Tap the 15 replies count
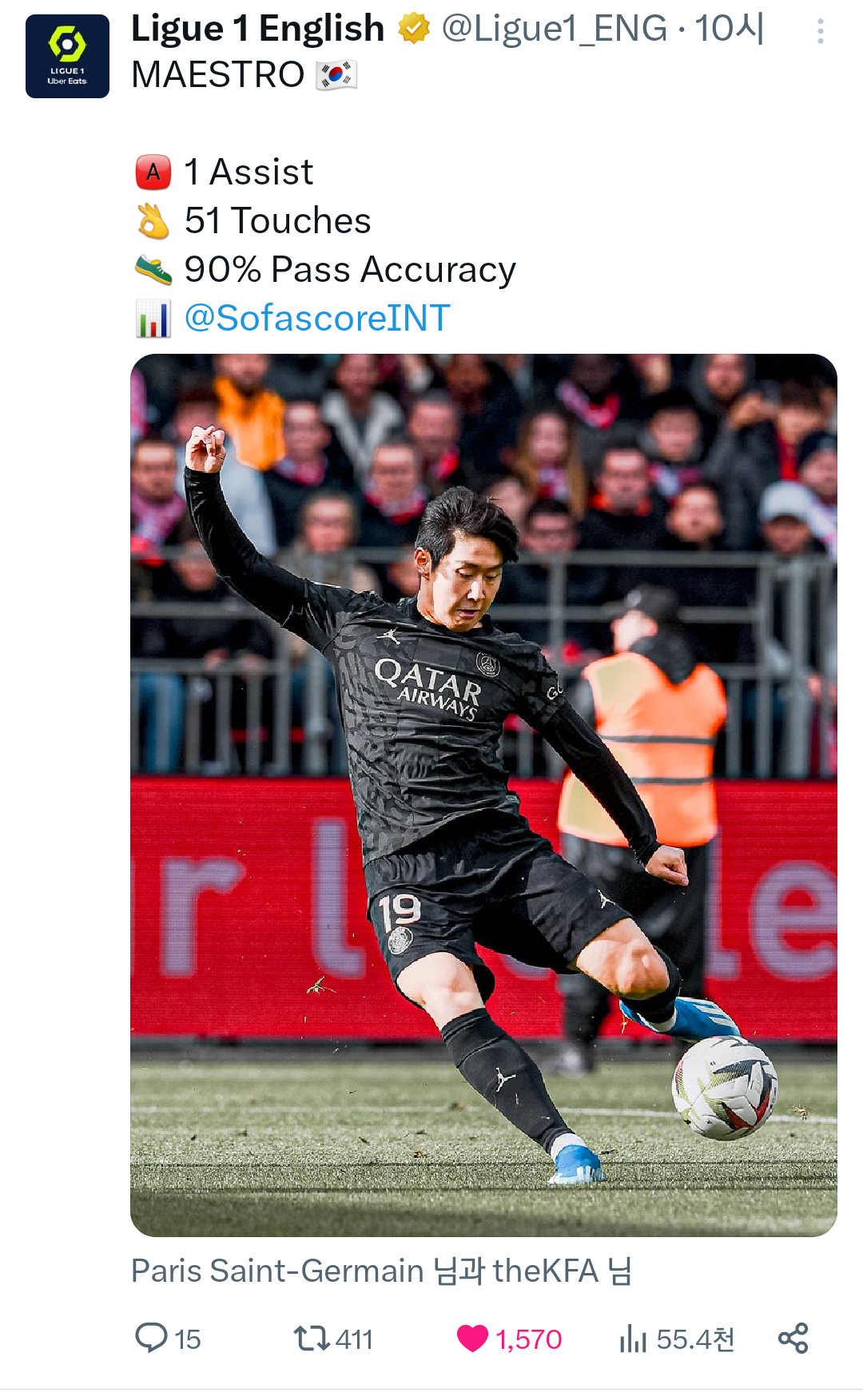The height and width of the screenshot is (1400, 863). [x=188, y=1339]
